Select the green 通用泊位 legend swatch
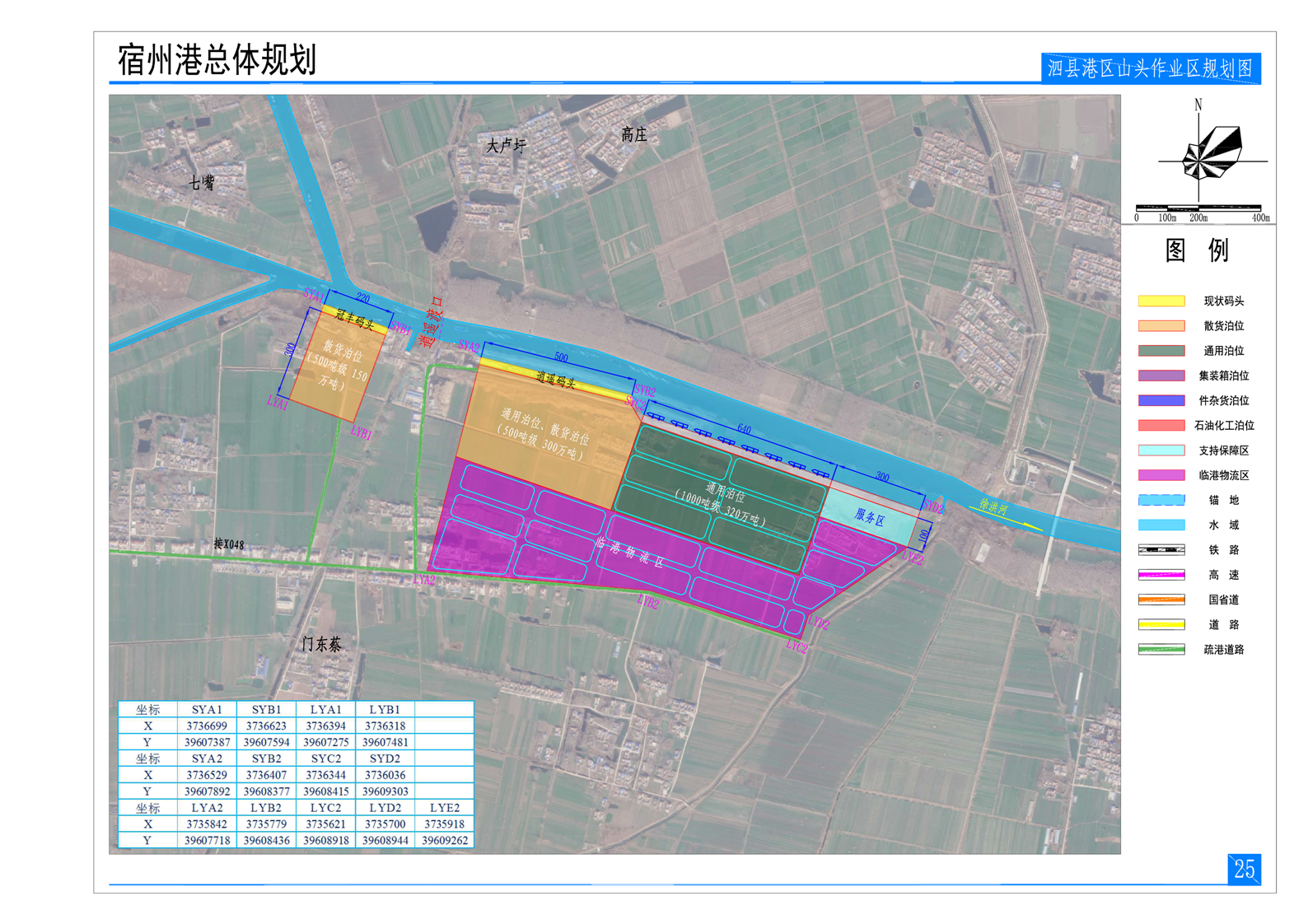Viewport: 1308px width, 924px height. coord(1161,351)
